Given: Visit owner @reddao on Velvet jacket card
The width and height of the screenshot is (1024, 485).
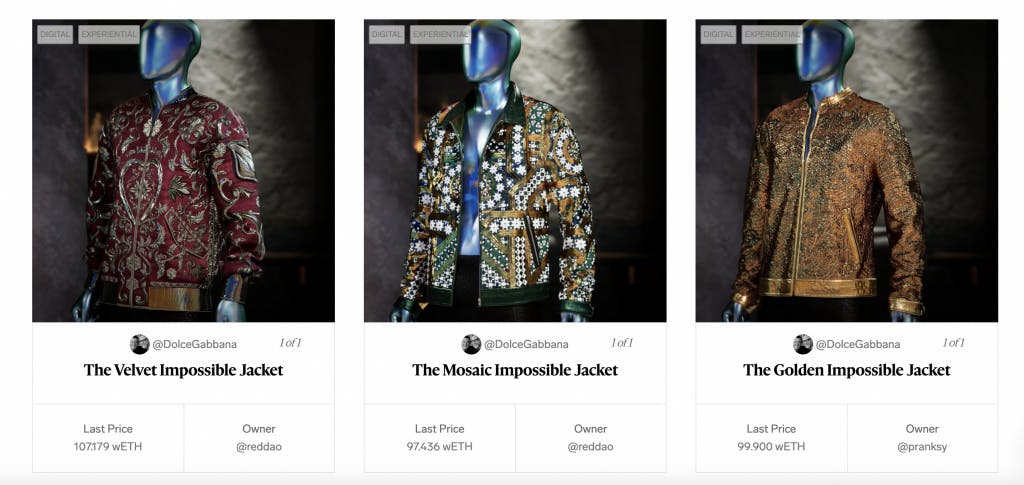Looking at the screenshot, I should (x=259, y=447).
